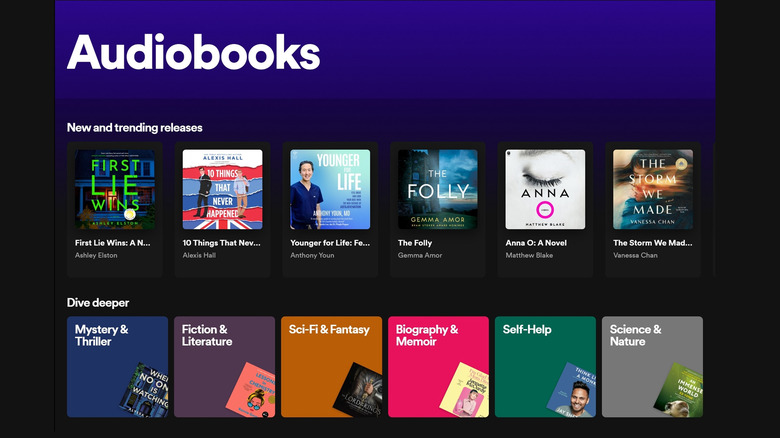780x438 pixels.
Task: Select author name Alexis Hall
Action: 199,255
